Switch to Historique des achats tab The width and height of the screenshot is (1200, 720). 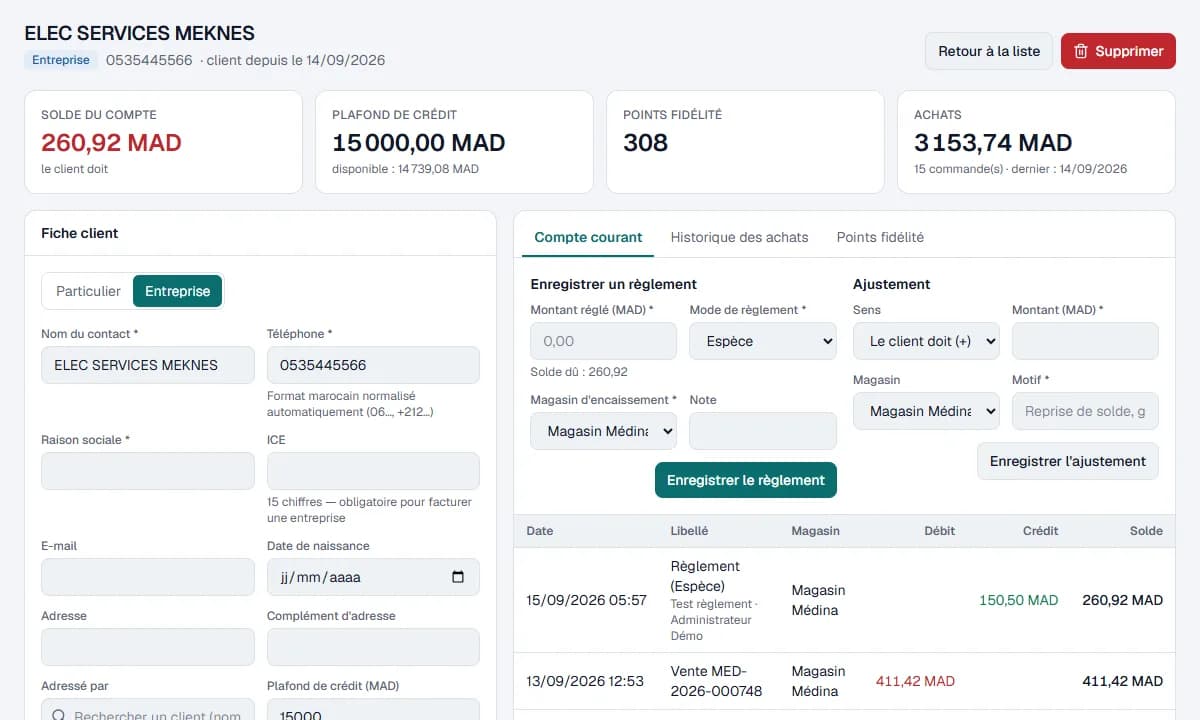click(739, 237)
